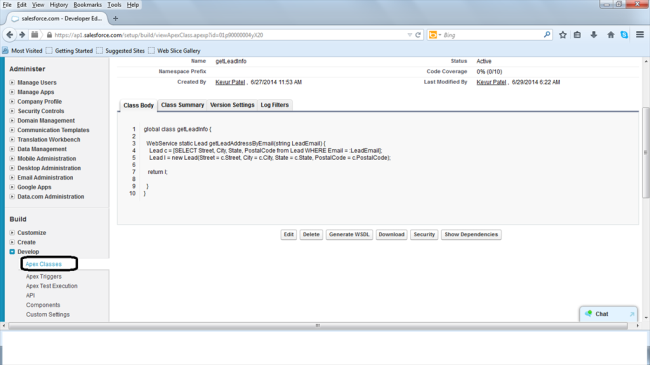
Task: Open Created By Keyur Patel link
Action: [230, 82]
